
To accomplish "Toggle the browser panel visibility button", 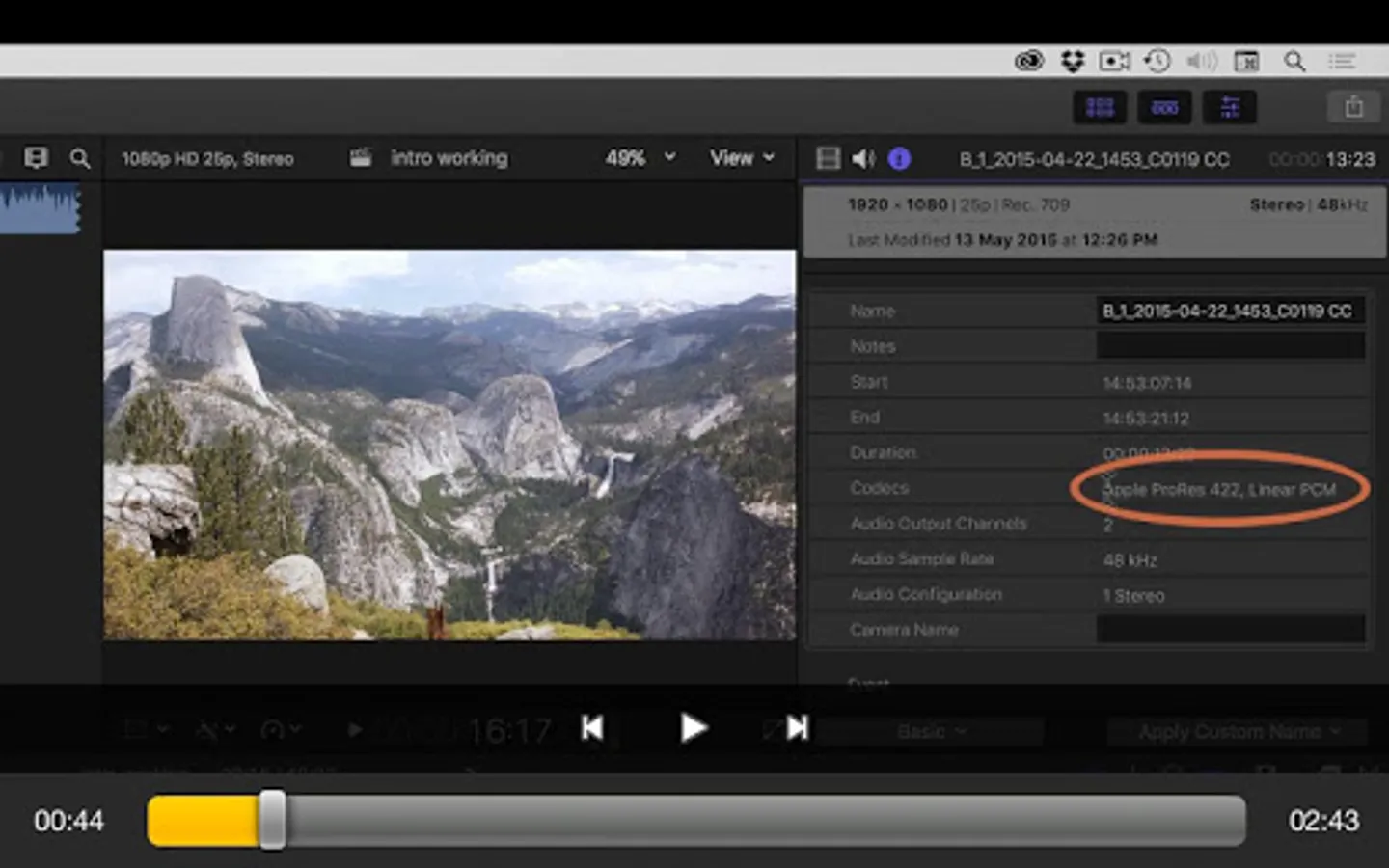I will (x=1100, y=107).
